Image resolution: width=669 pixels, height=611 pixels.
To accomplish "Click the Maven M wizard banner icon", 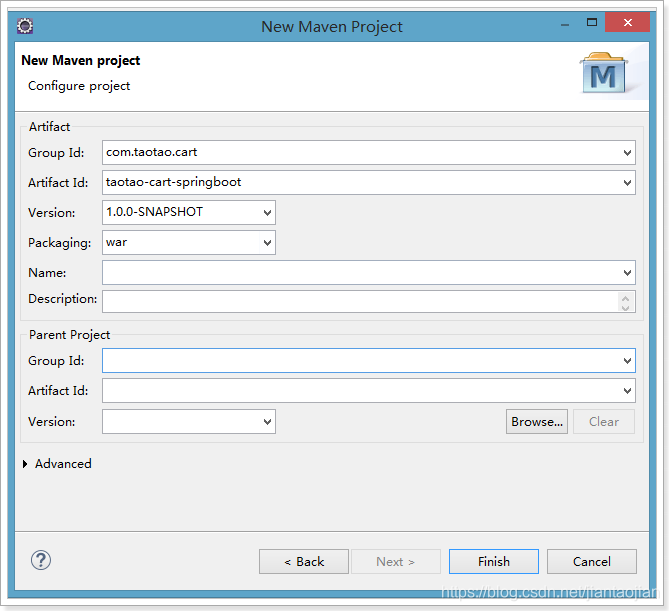I will [x=603, y=73].
